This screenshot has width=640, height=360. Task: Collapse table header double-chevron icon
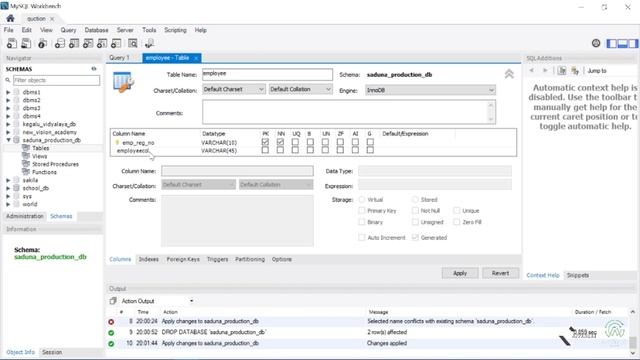(x=509, y=74)
